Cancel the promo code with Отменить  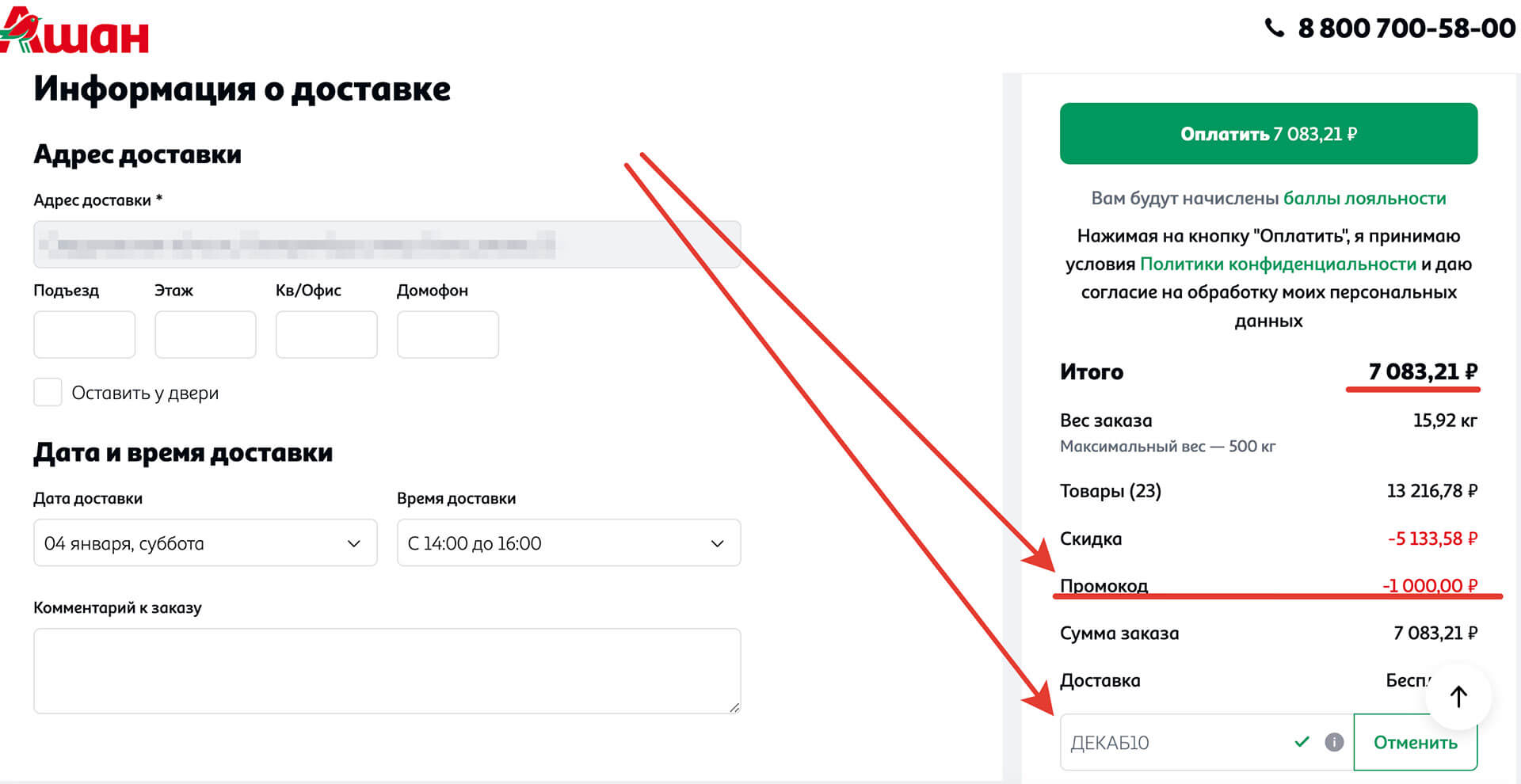[x=1415, y=743]
